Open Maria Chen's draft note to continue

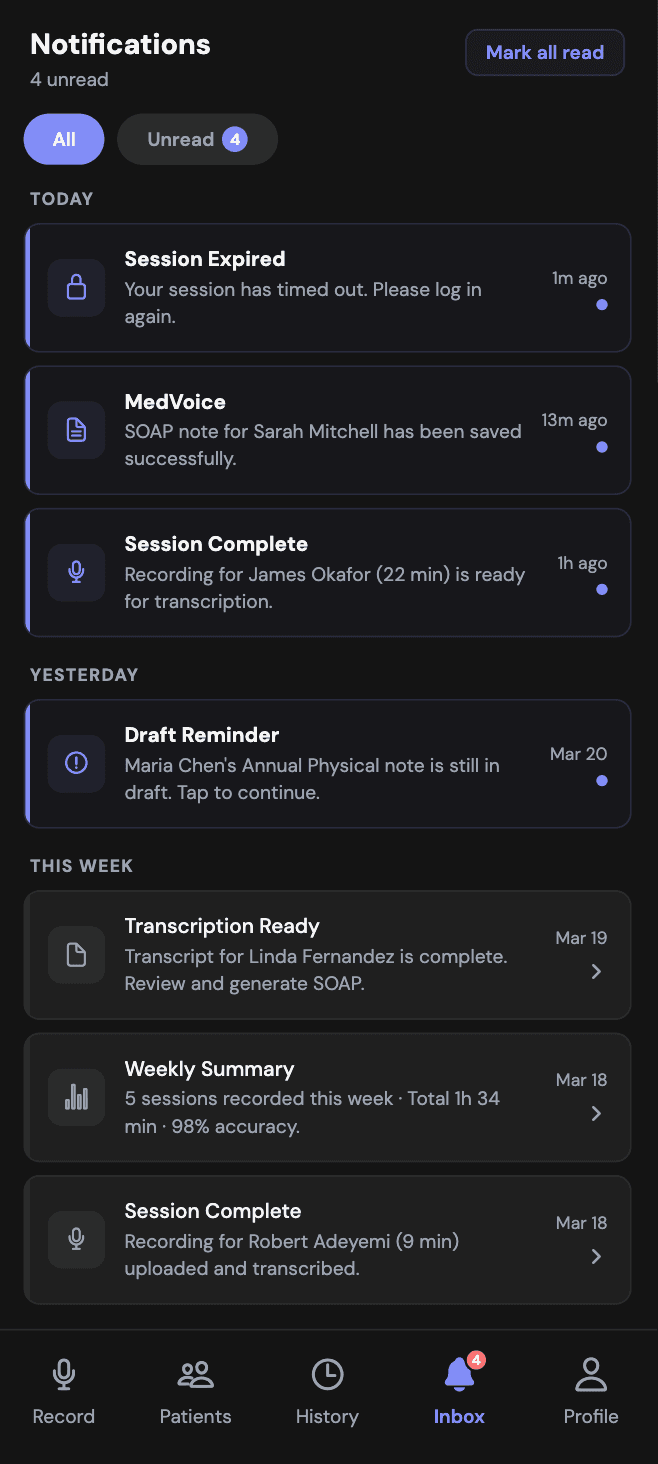click(327, 763)
